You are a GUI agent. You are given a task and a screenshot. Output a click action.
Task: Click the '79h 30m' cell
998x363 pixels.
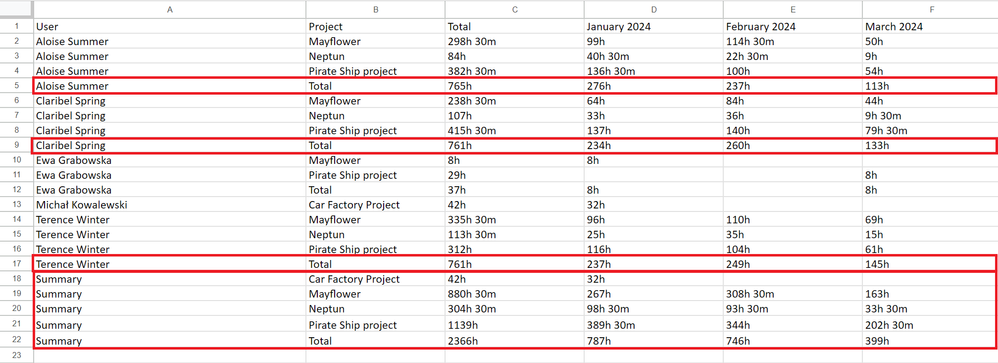point(930,131)
